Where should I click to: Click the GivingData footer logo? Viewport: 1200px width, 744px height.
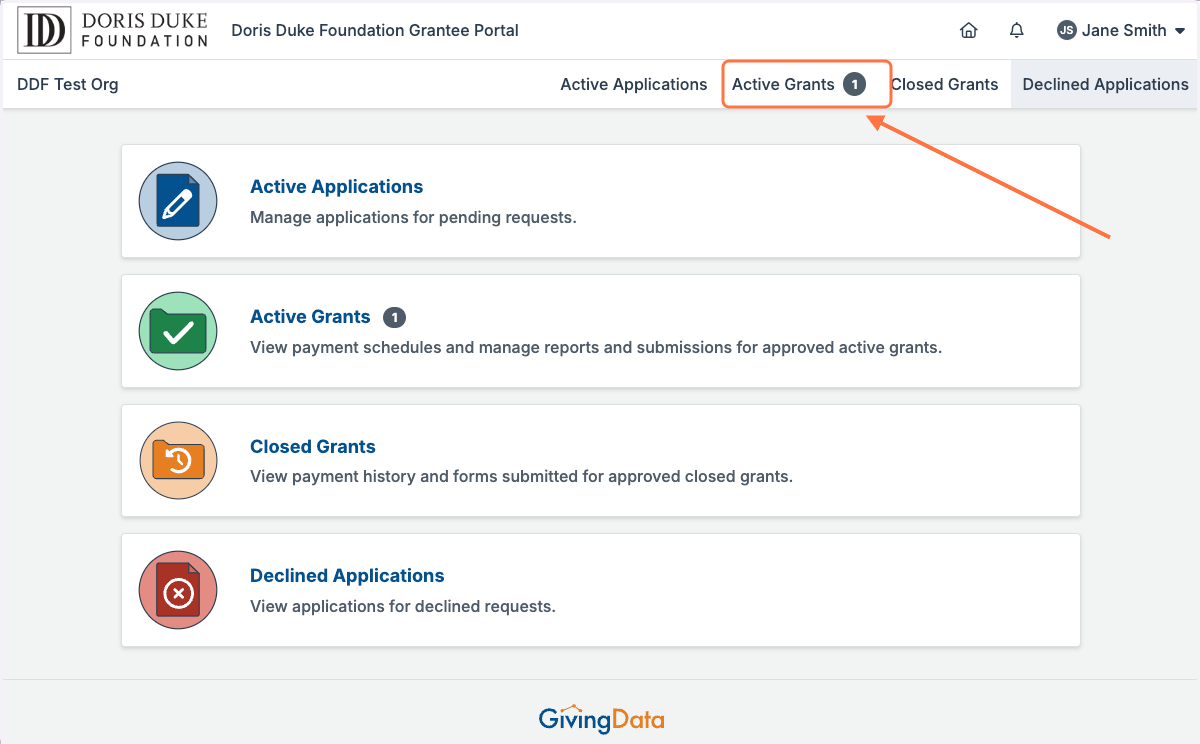601,718
